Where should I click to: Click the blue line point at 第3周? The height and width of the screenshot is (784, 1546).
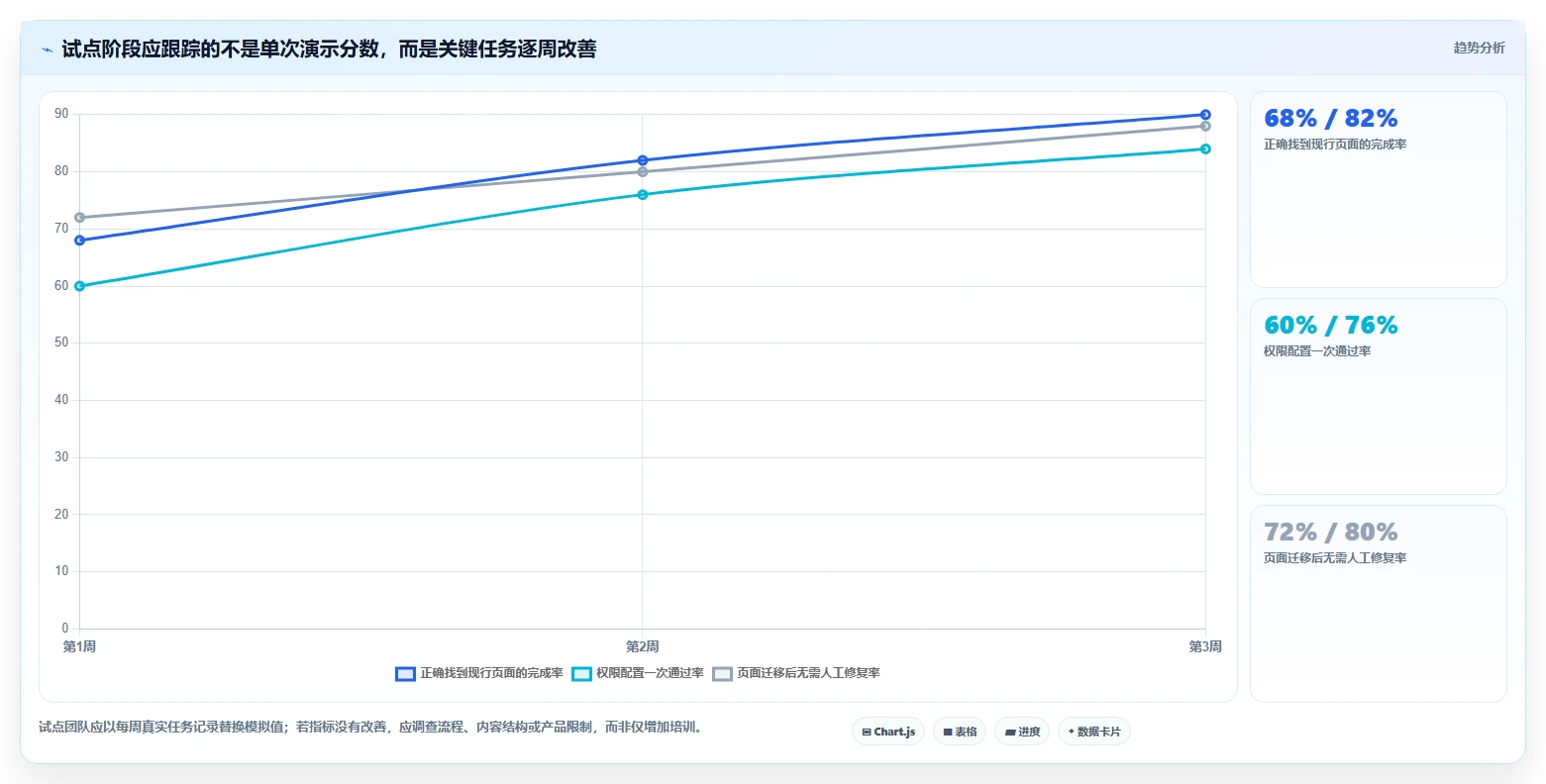click(x=1205, y=115)
